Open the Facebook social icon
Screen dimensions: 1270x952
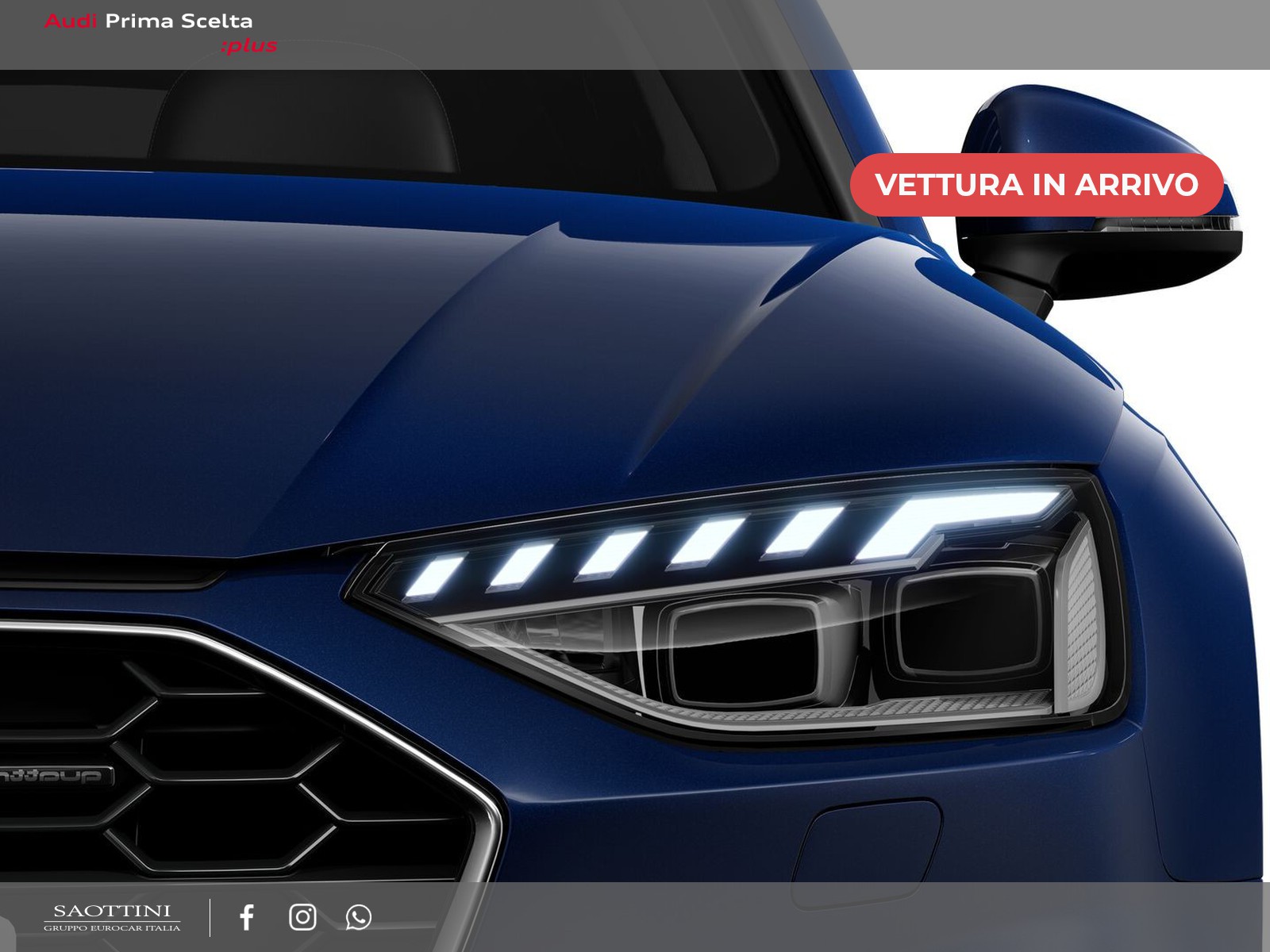click(247, 917)
